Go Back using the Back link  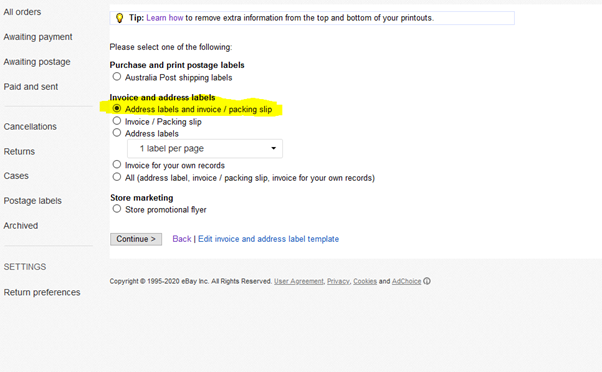(182, 239)
